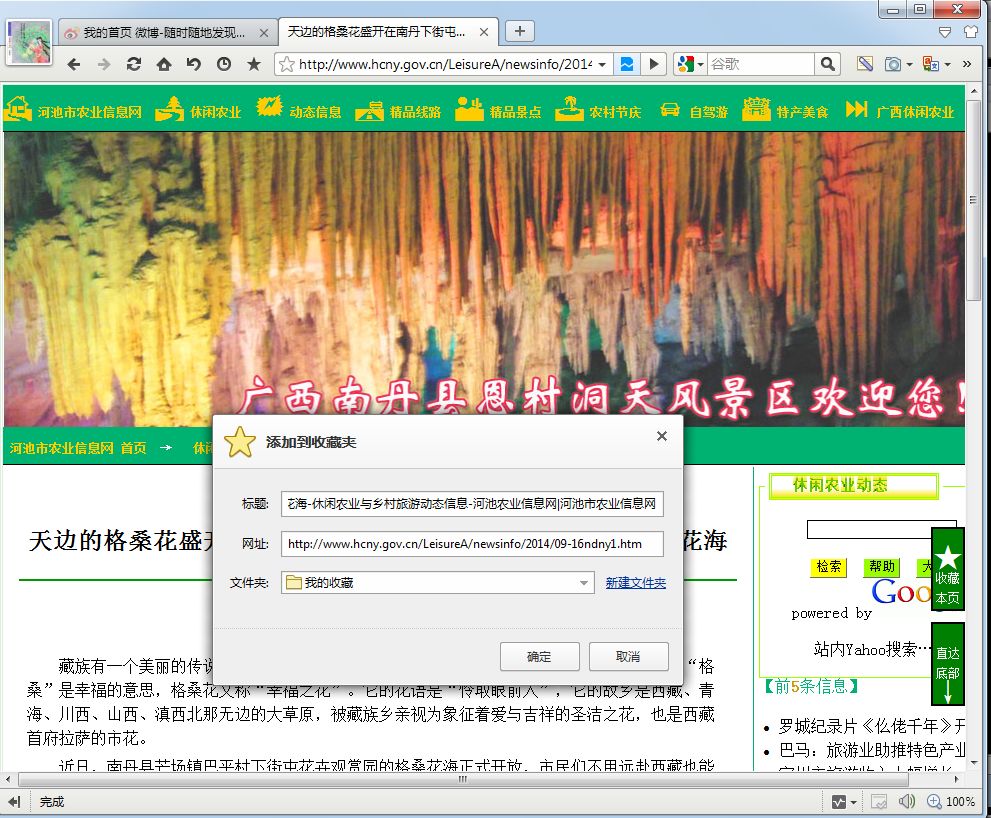
Task: Go to the home page icon
Action: coord(163,64)
